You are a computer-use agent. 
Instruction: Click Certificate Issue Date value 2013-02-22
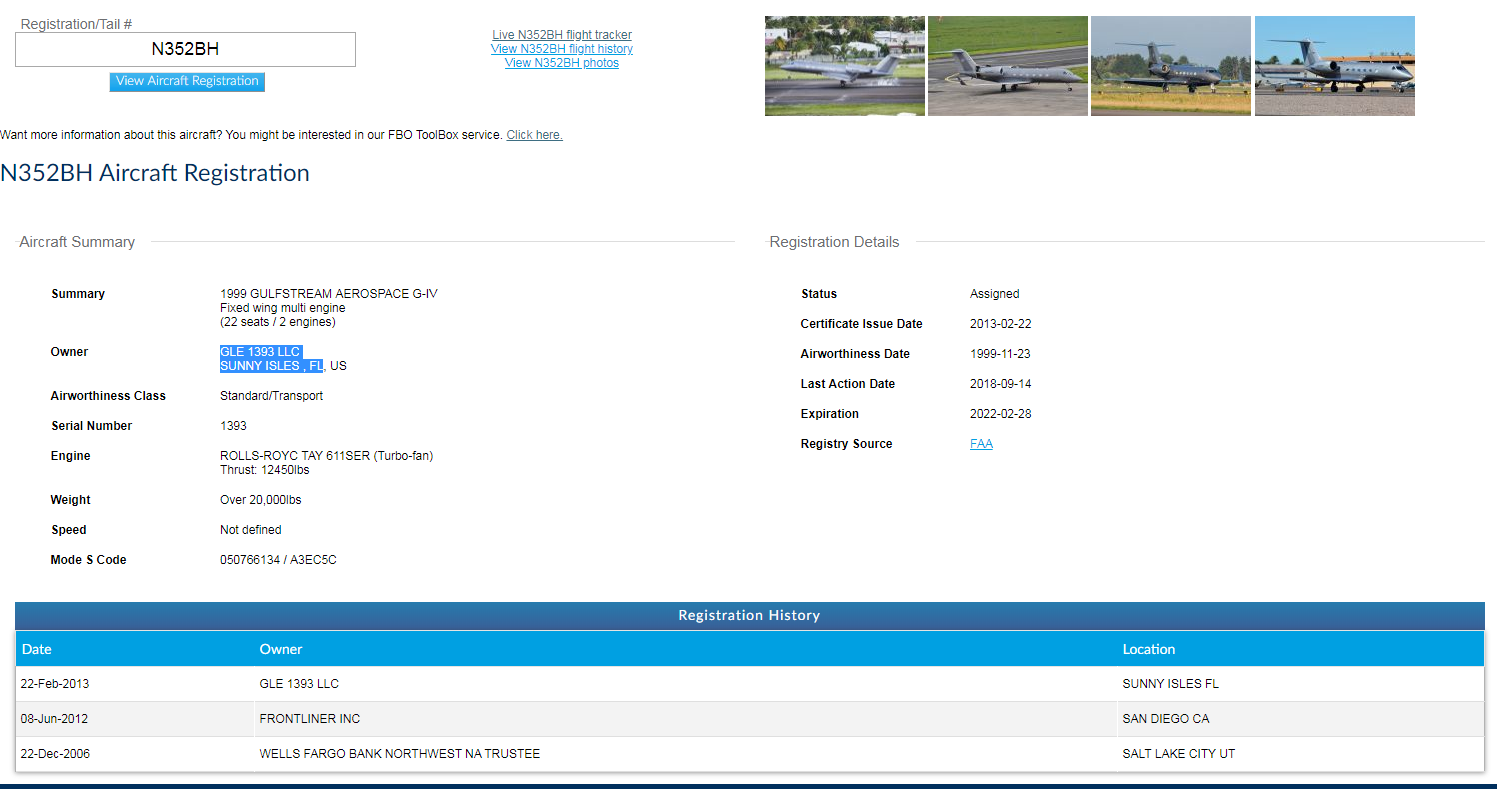click(x=1000, y=324)
